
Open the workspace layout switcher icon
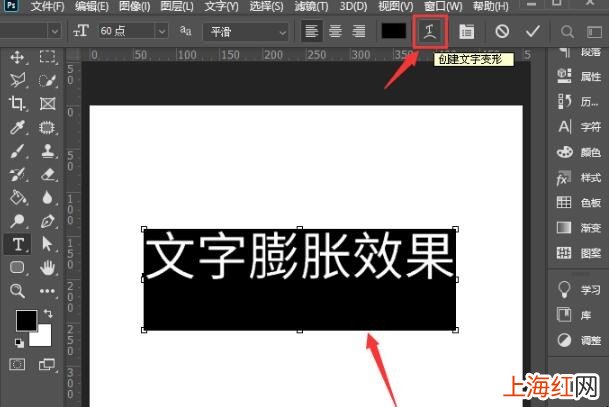pos(594,31)
